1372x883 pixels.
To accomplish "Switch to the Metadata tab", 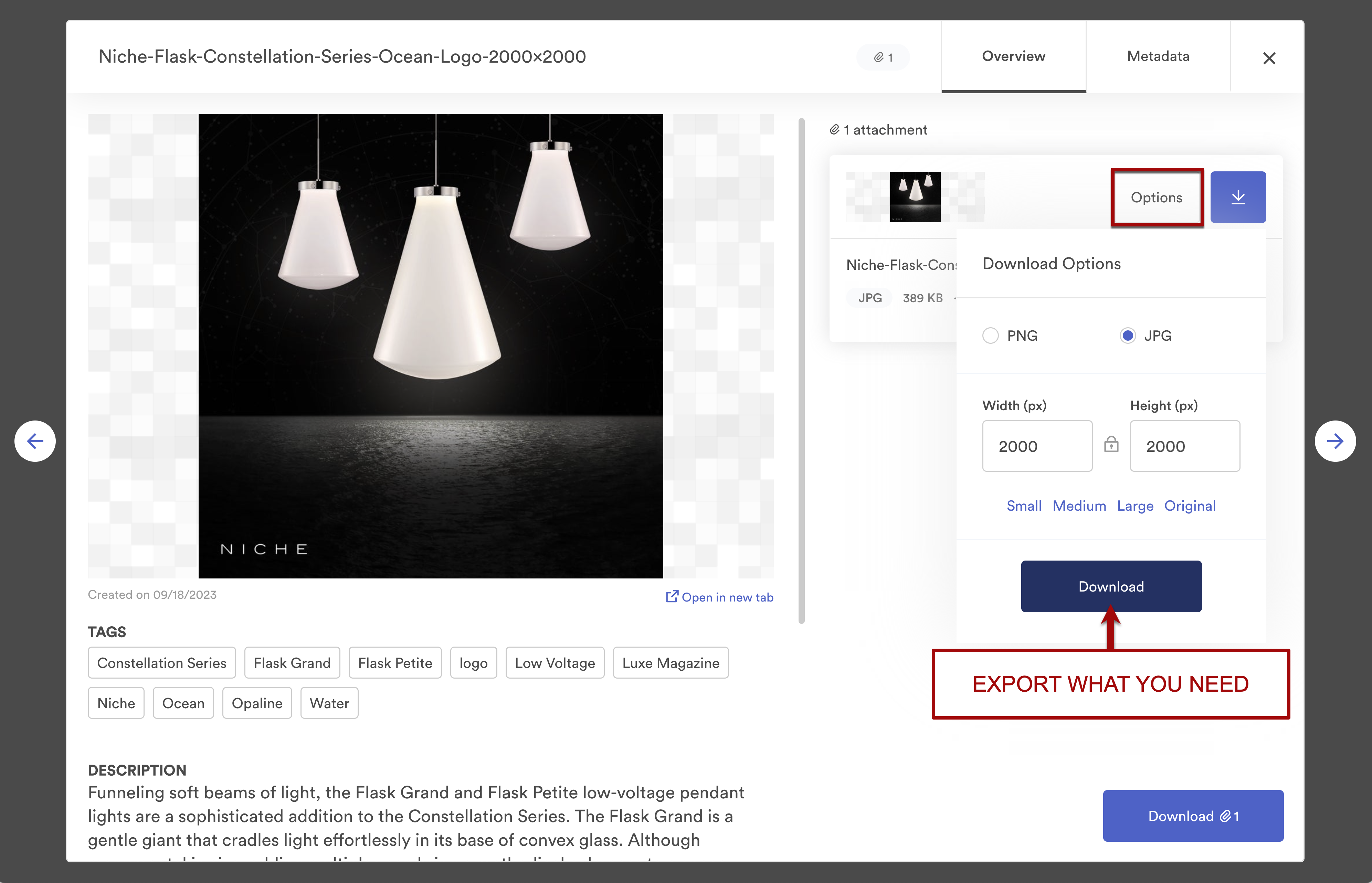I will 1158,57.
